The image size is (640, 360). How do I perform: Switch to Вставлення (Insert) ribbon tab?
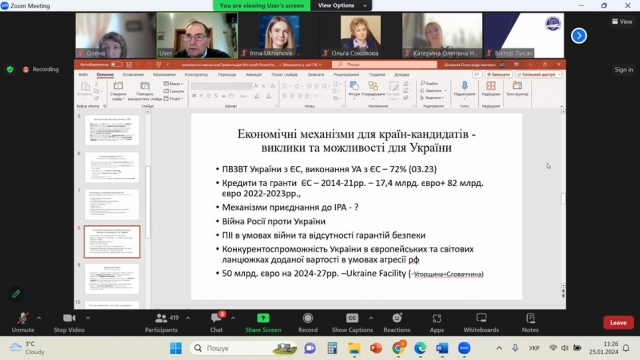[x=133, y=75]
